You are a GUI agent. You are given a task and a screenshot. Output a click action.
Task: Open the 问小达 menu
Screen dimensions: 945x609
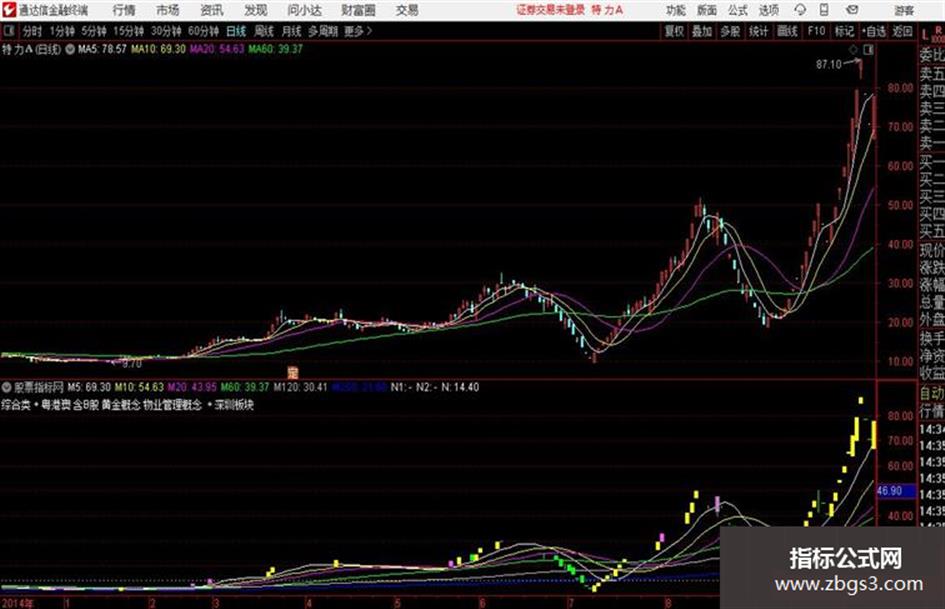coord(304,10)
